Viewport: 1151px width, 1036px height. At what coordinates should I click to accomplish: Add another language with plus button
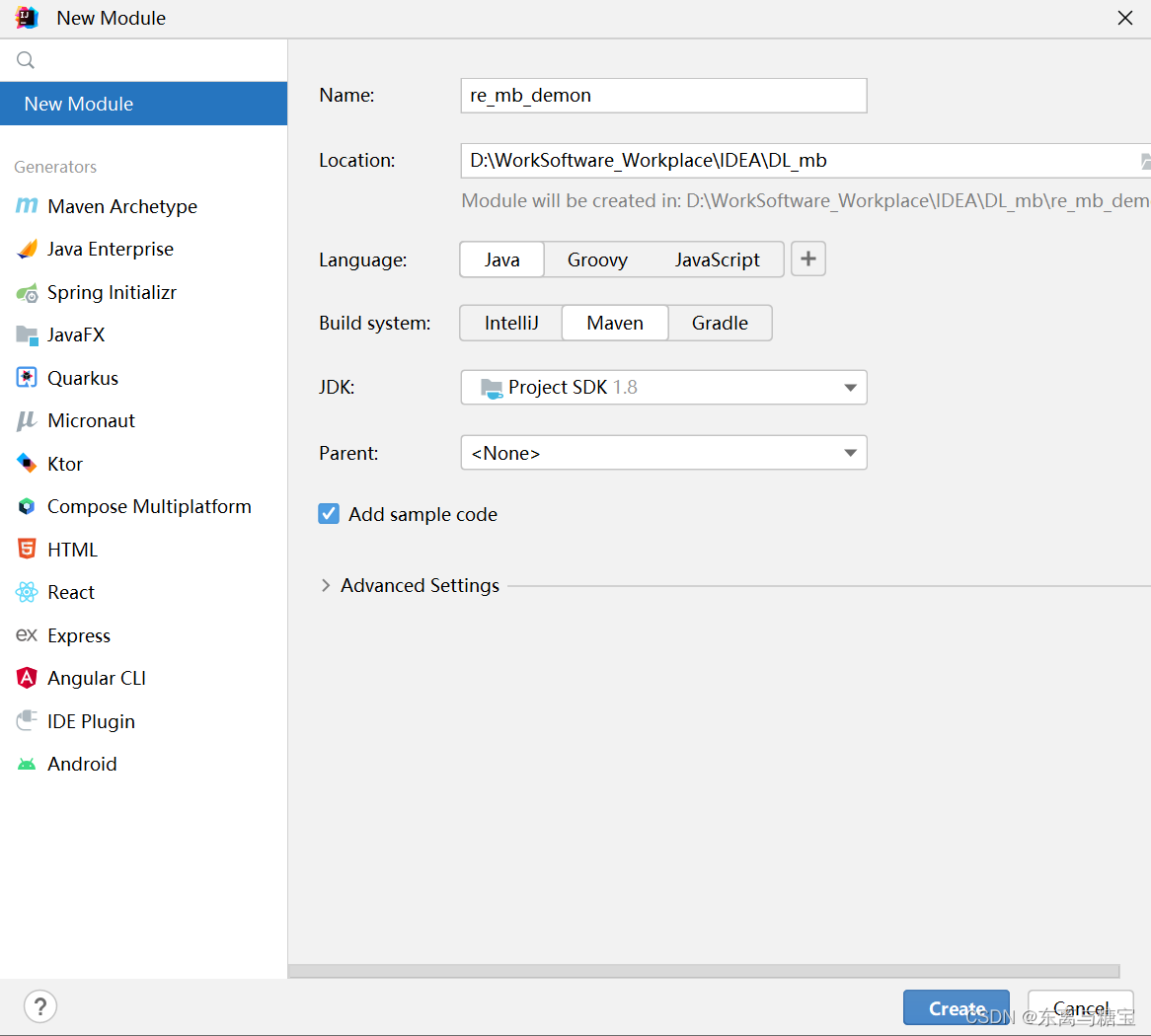[807, 259]
